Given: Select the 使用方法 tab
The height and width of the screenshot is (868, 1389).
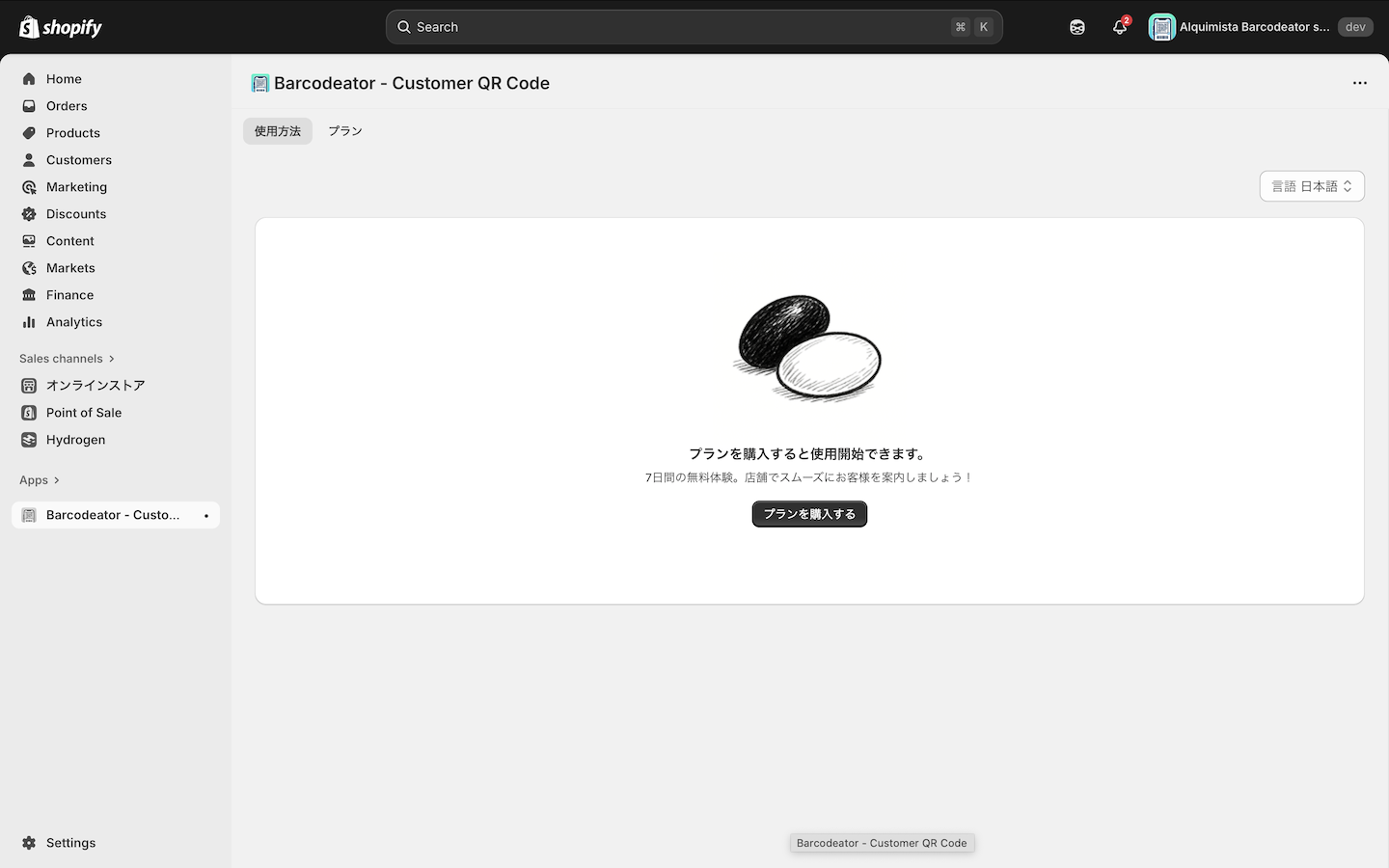Looking at the screenshot, I should coord(278,131).
